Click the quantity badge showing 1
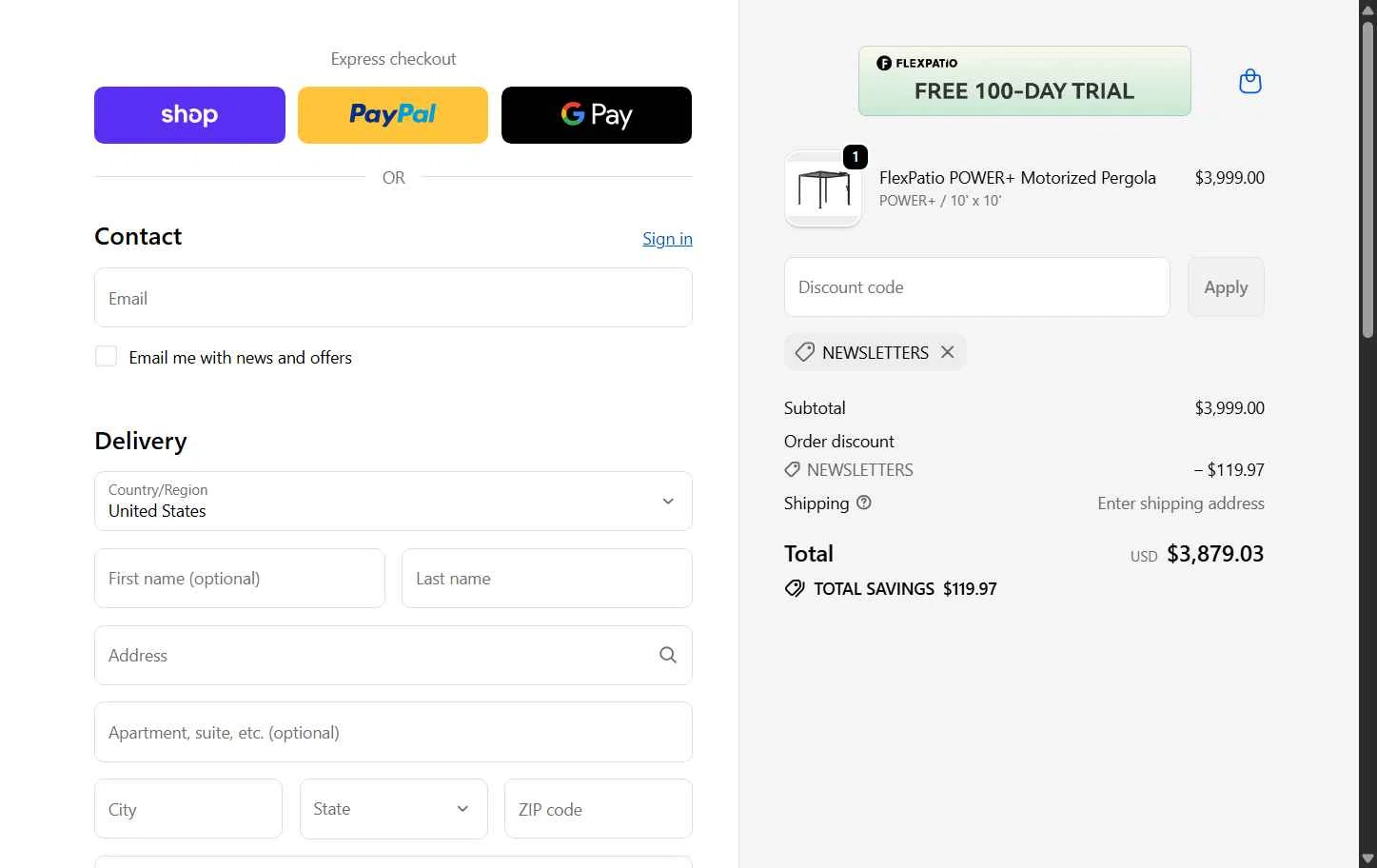1377x868 pixels. coord(856,157)
